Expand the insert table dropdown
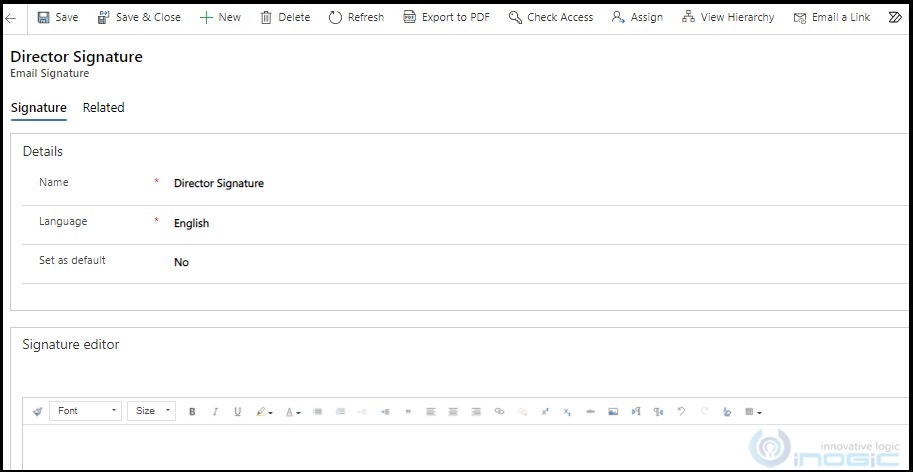 click(753, 411)
